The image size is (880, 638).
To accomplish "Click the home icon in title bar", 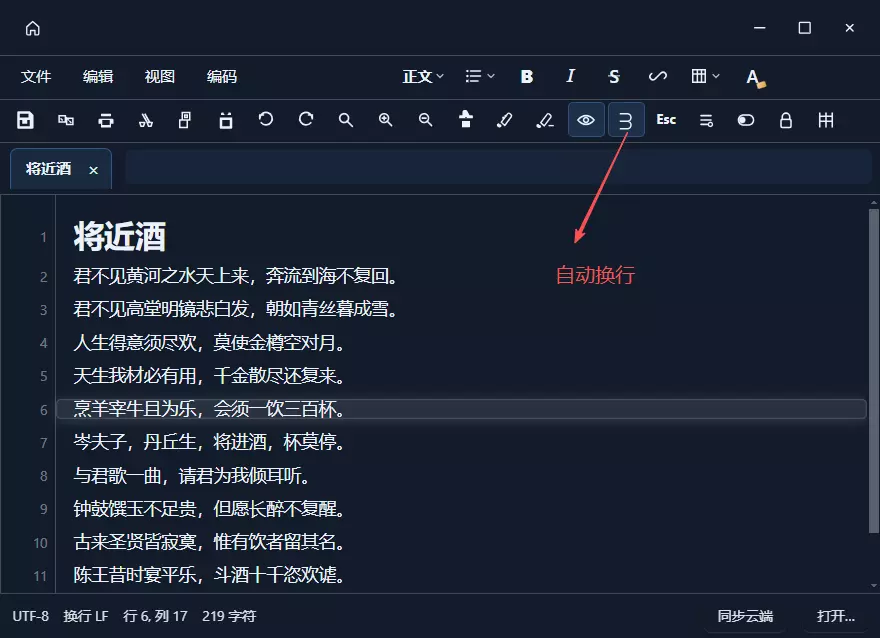I will pos(33,28).
